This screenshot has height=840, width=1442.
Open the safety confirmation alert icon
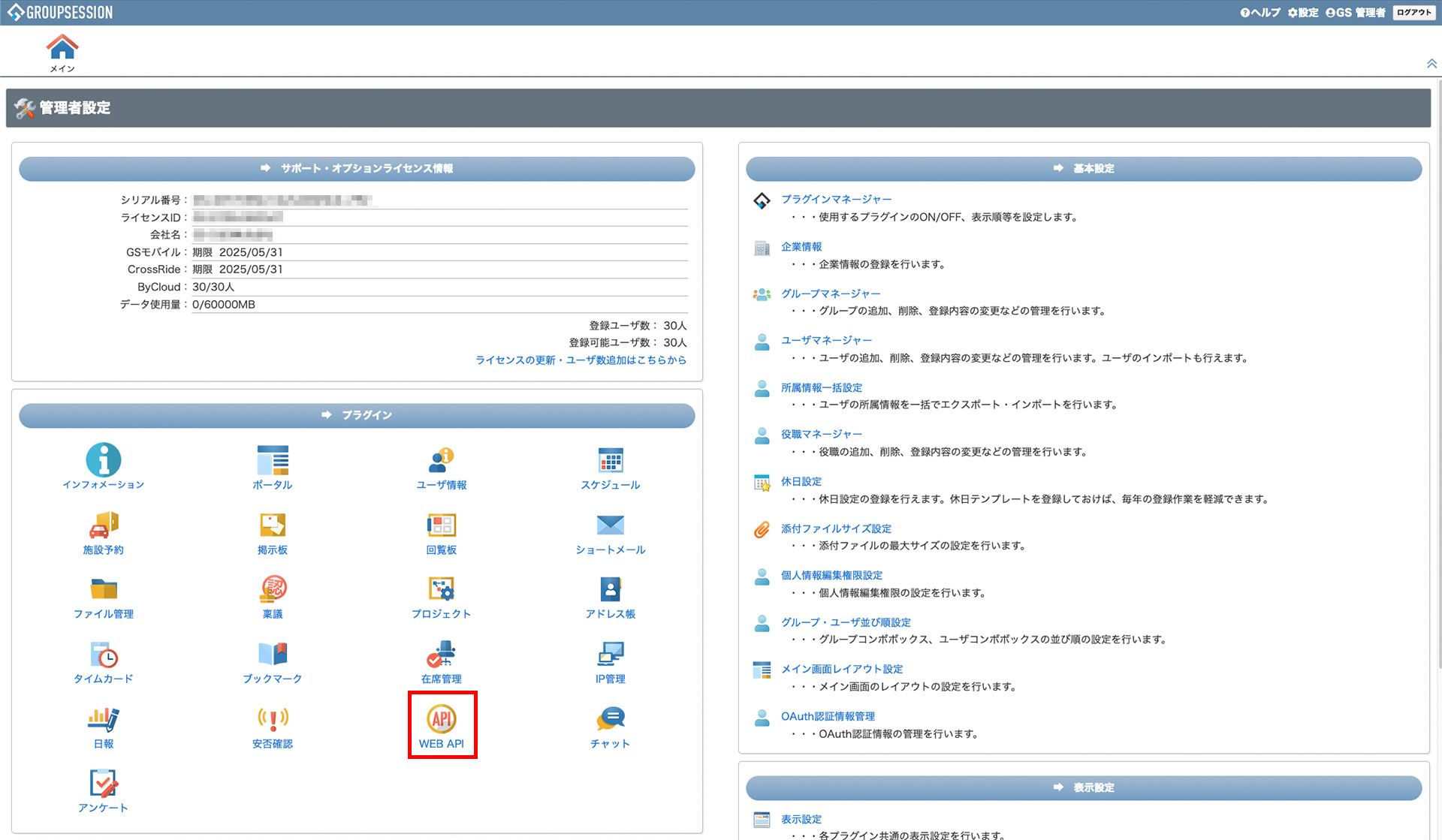point(273,719)
